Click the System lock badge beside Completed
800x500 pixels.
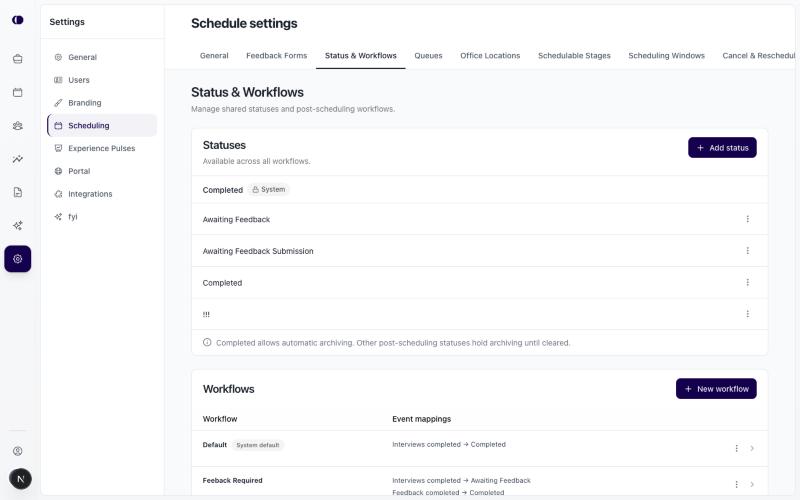(x=269, y=190)
